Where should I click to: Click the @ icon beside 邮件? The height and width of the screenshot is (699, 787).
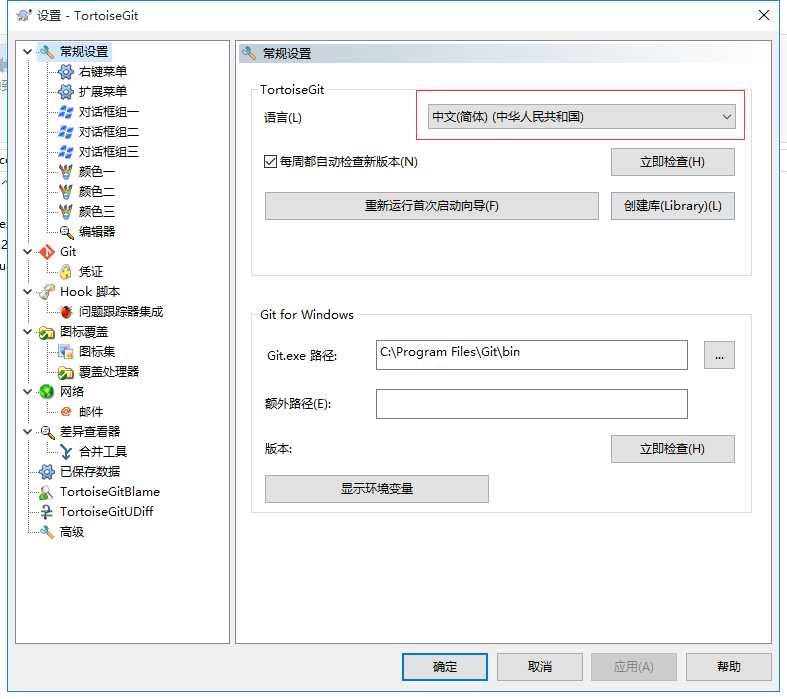(66, 411)
